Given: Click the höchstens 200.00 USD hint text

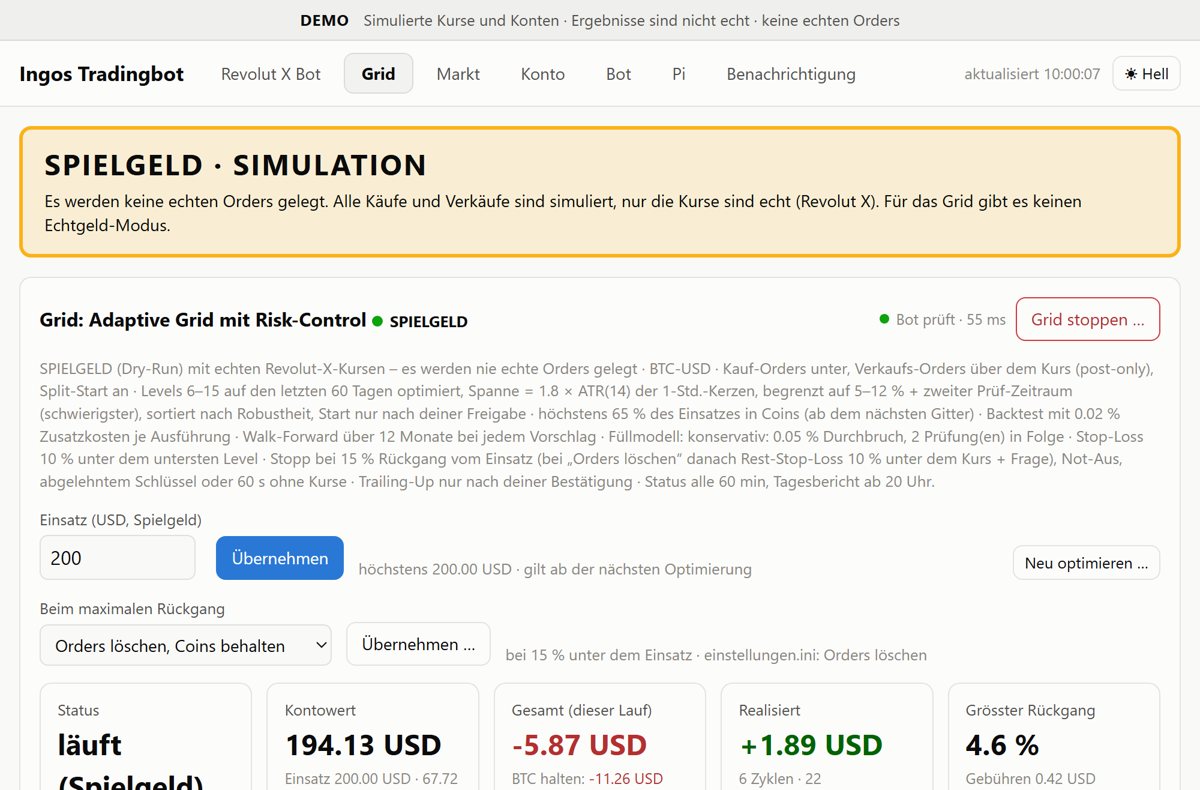Looking at the screenshot, I should (555, 569).
